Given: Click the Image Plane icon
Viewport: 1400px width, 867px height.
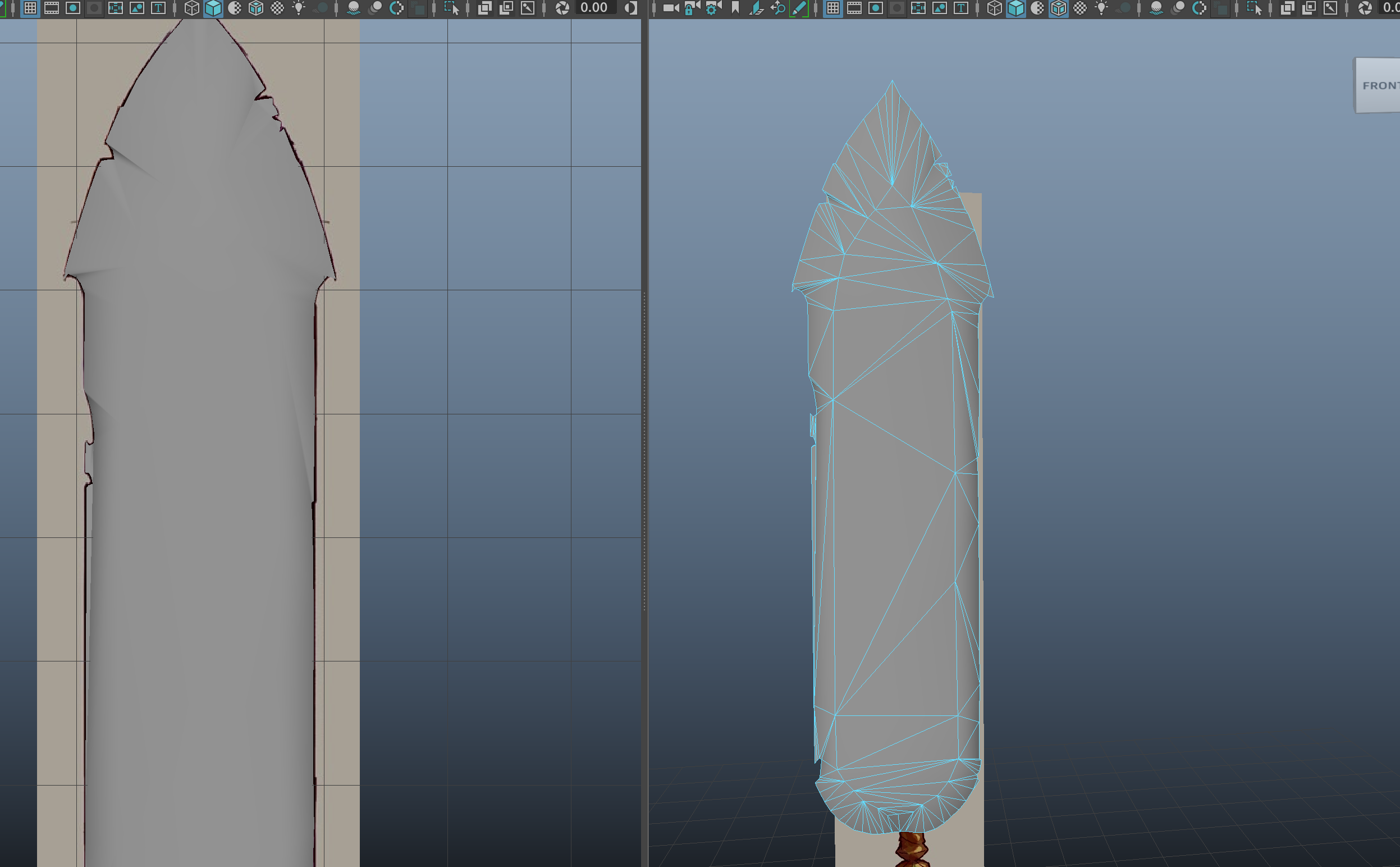Looking at the screenshot, I should [x=757, y=8].
